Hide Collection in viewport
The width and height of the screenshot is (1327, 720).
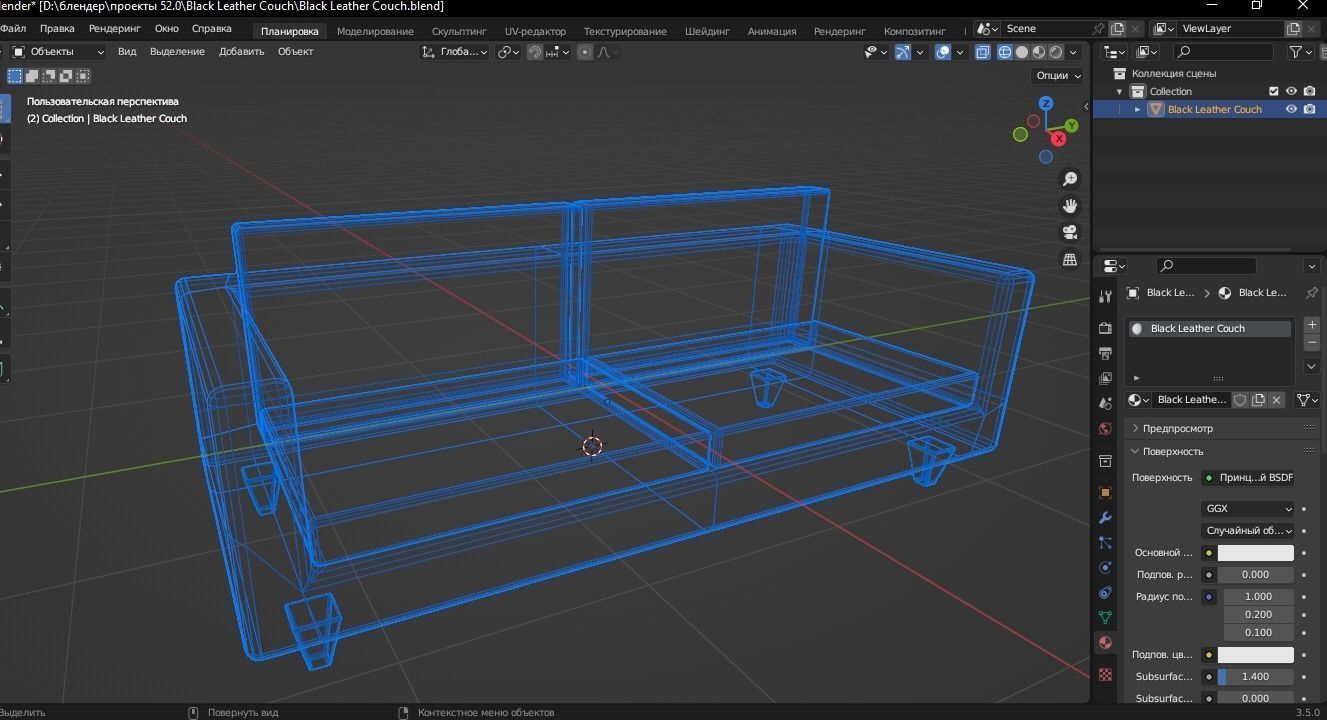1291,91
